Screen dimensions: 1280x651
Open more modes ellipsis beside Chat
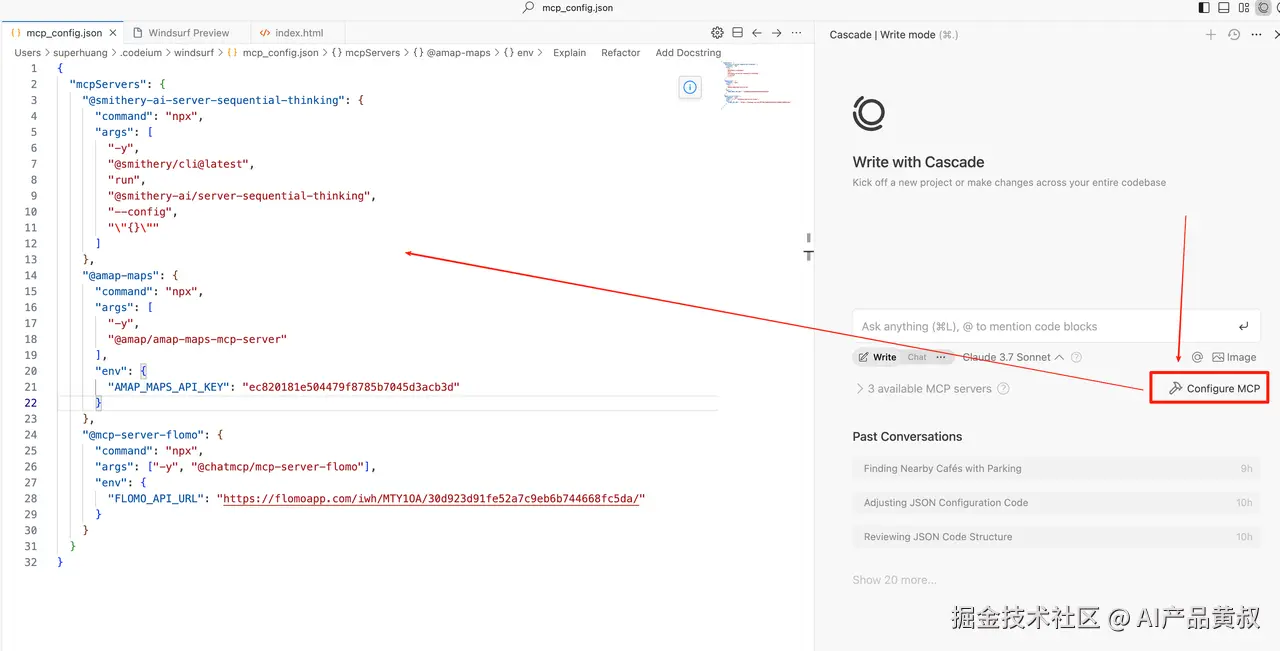point(941,357)
